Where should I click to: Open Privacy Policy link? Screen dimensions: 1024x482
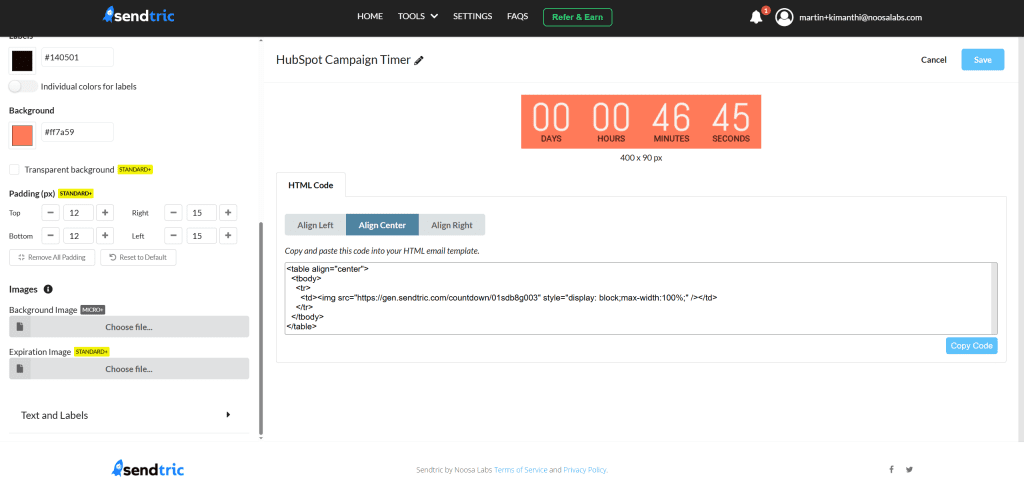pyautogui.click(x=585, y=470)
